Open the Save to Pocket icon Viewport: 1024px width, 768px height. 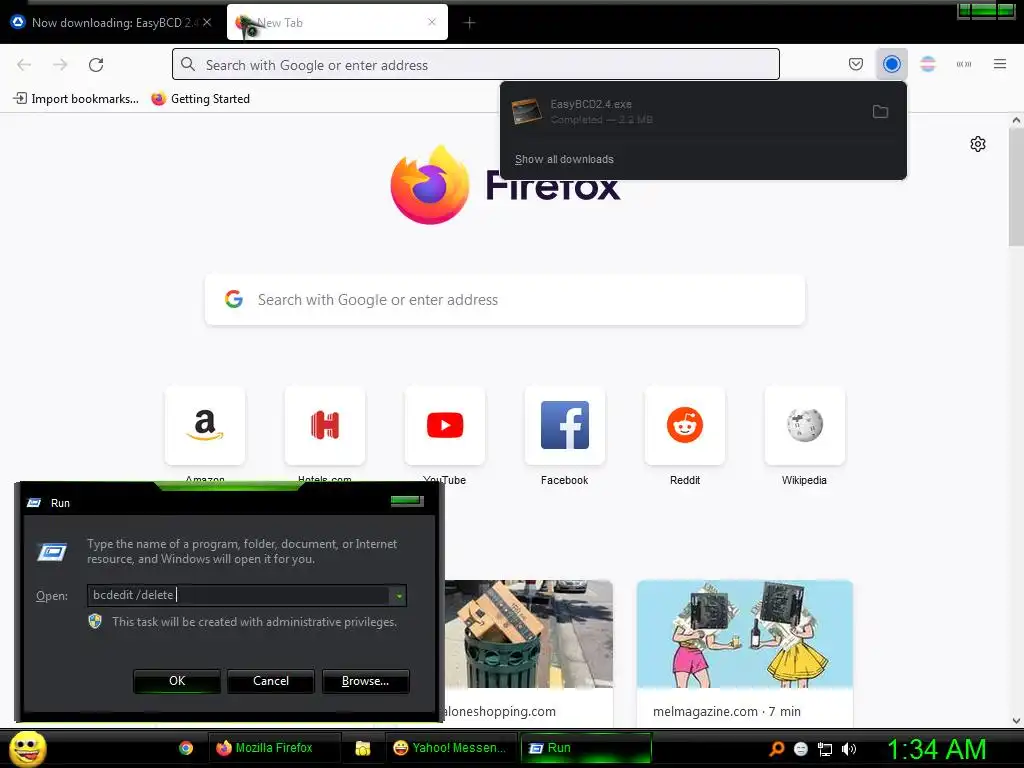click(856, 64)
